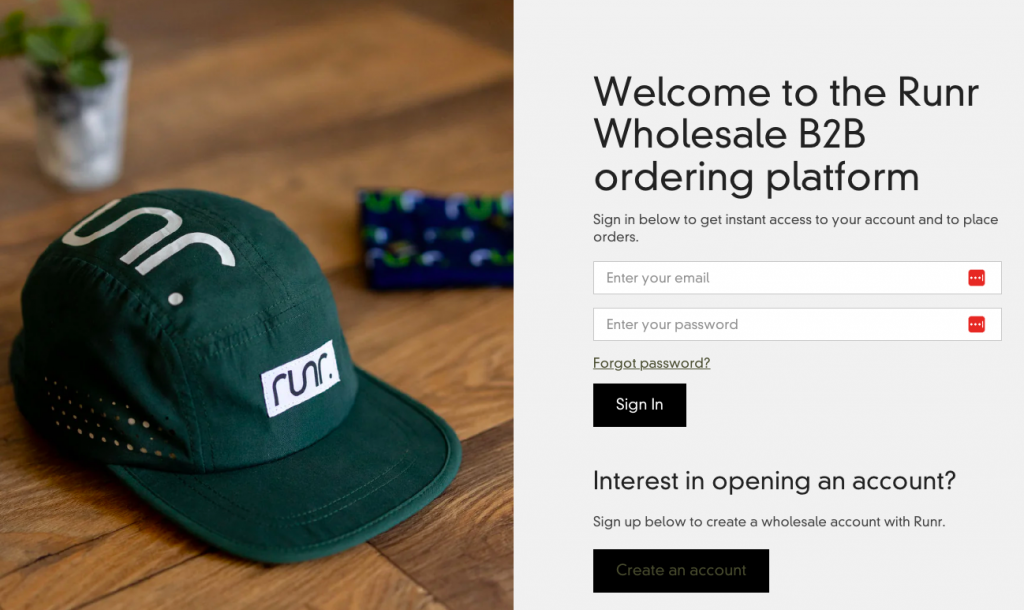Open the Forgot password? link

click(x=651, y=363)
